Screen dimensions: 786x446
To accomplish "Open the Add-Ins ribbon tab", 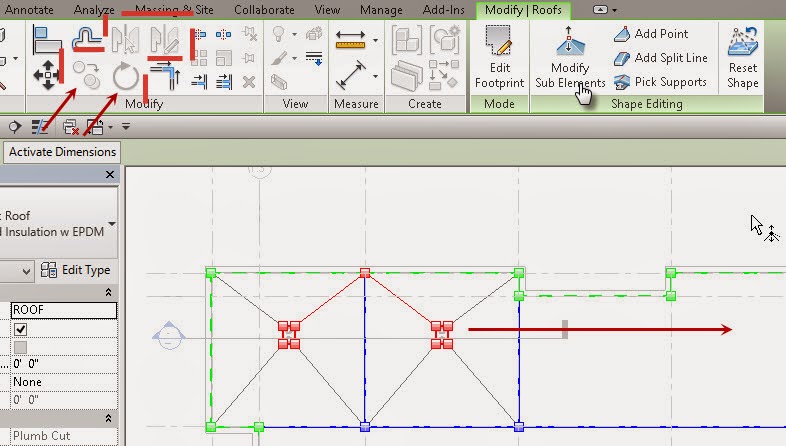I will (x=443, y=10).
